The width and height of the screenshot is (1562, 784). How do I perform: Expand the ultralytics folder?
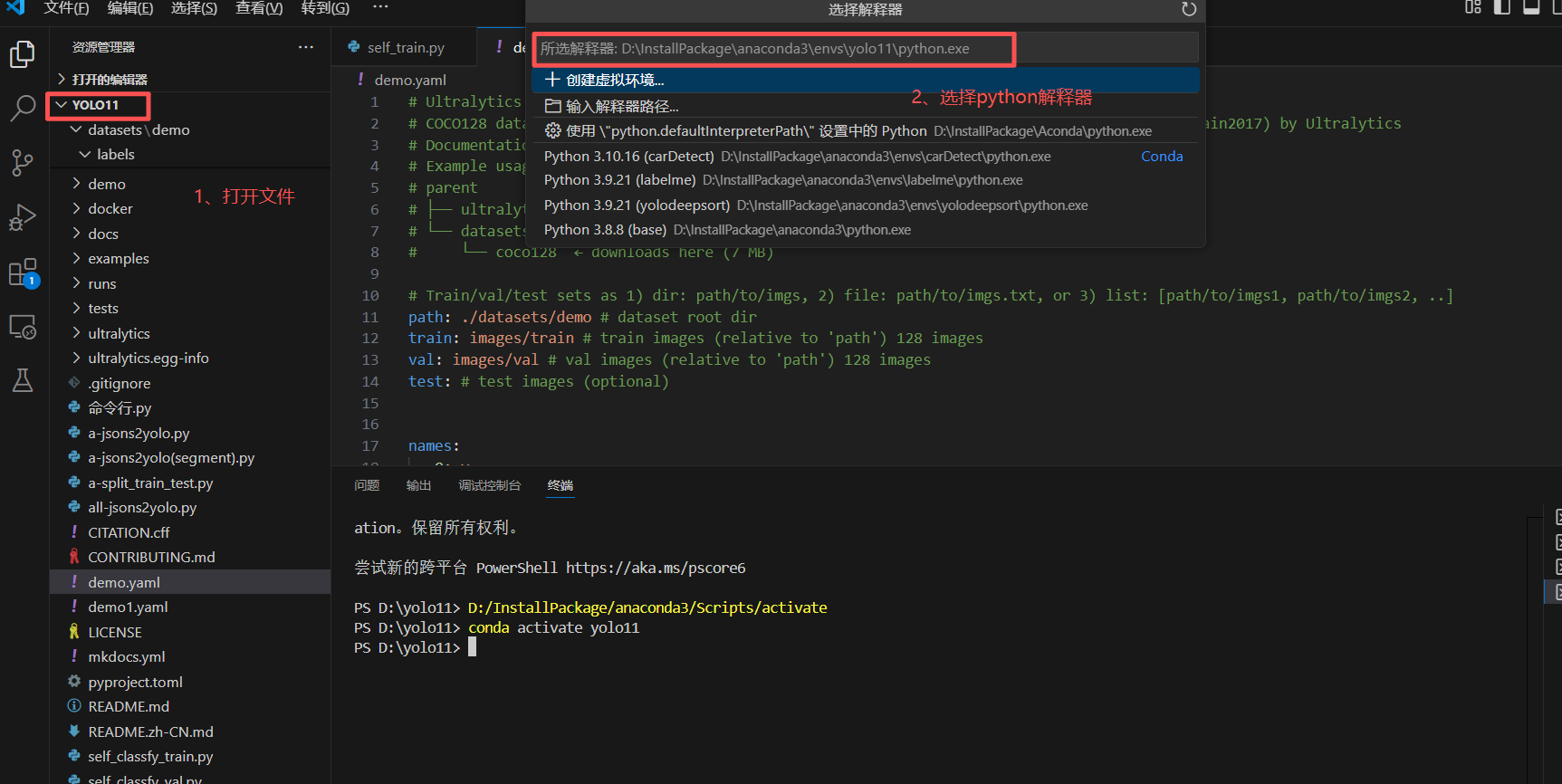tap(190, 333)
